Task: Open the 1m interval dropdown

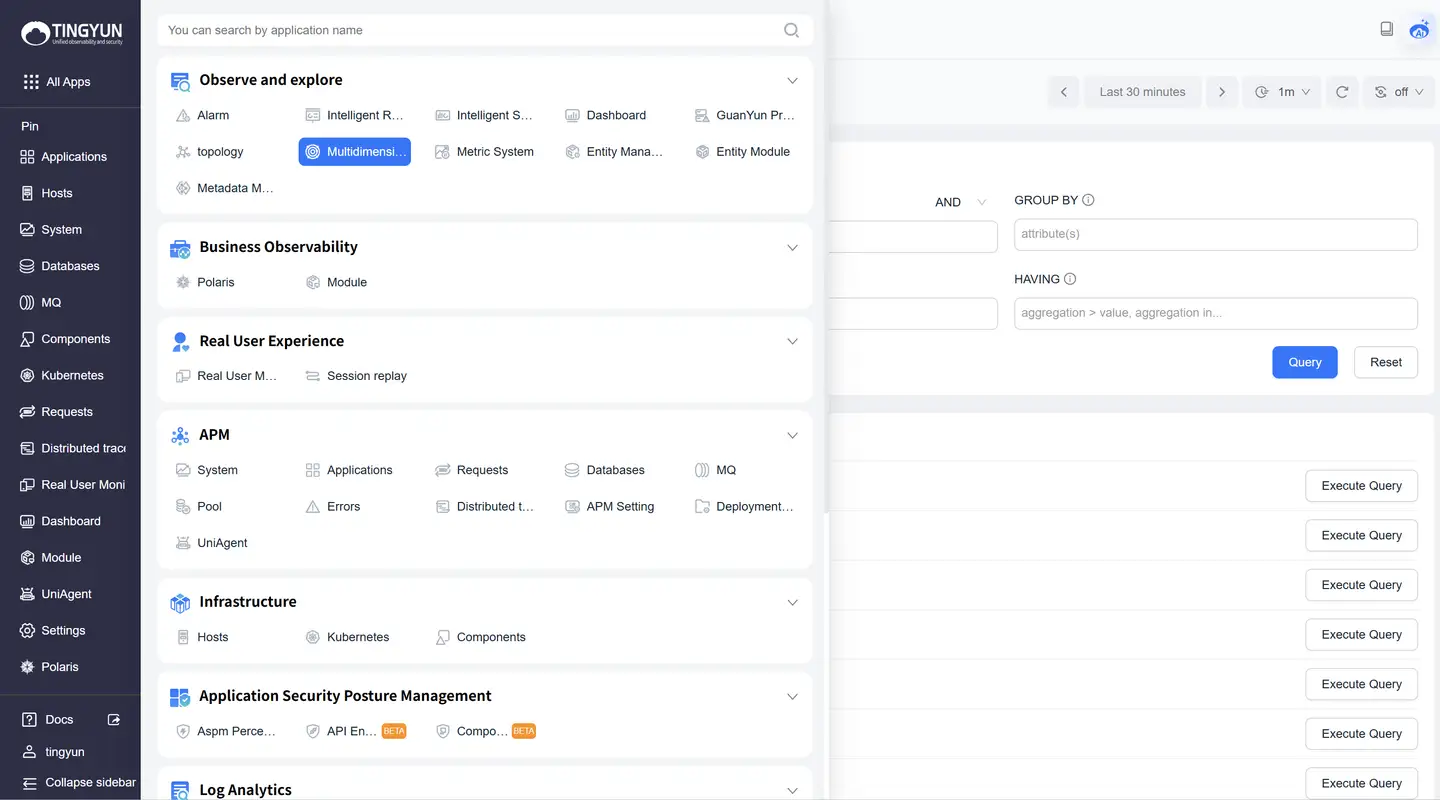Action: click(1283, 92)
